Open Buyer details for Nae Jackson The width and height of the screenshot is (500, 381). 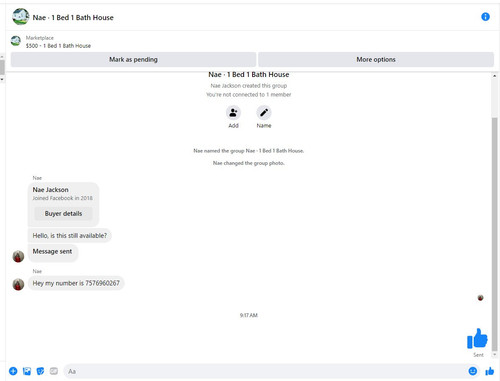tap(63, 213)
